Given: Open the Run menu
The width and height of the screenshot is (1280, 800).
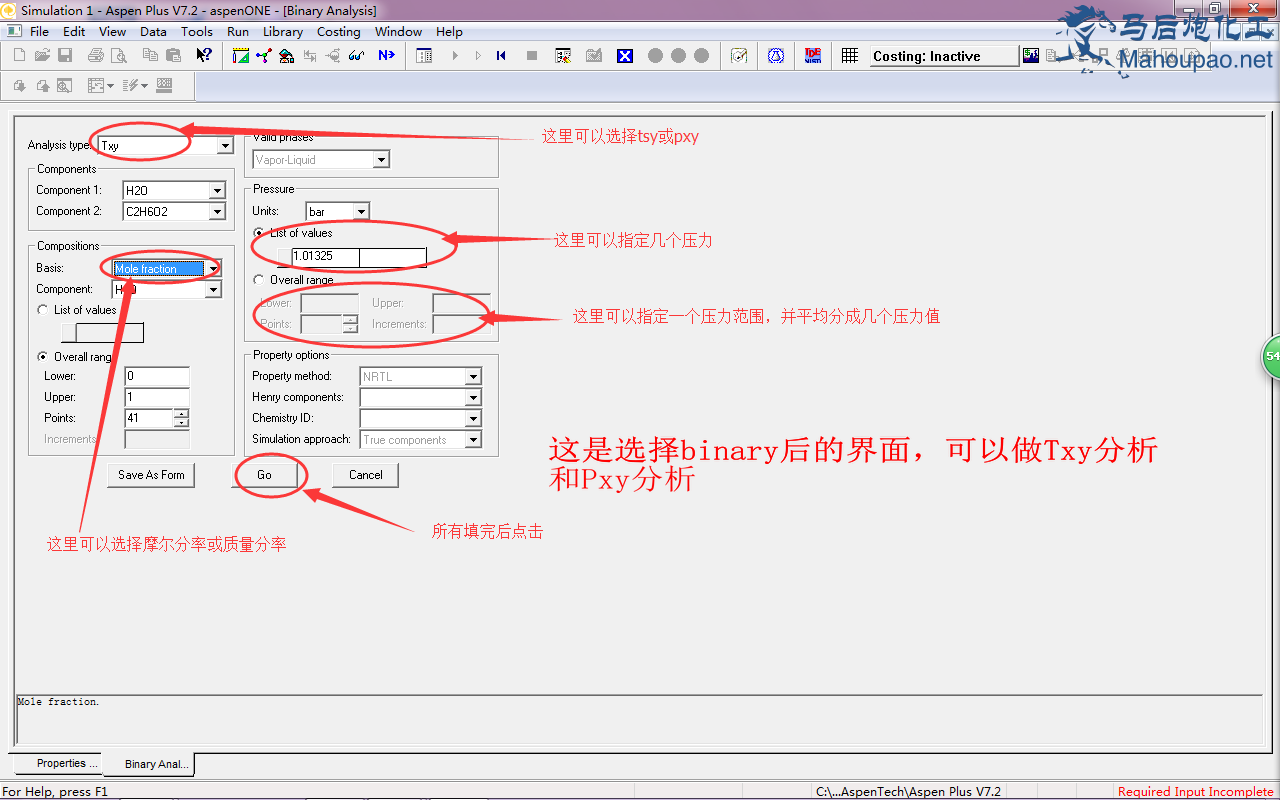Looking at the screenshot, I should [237, 31].
